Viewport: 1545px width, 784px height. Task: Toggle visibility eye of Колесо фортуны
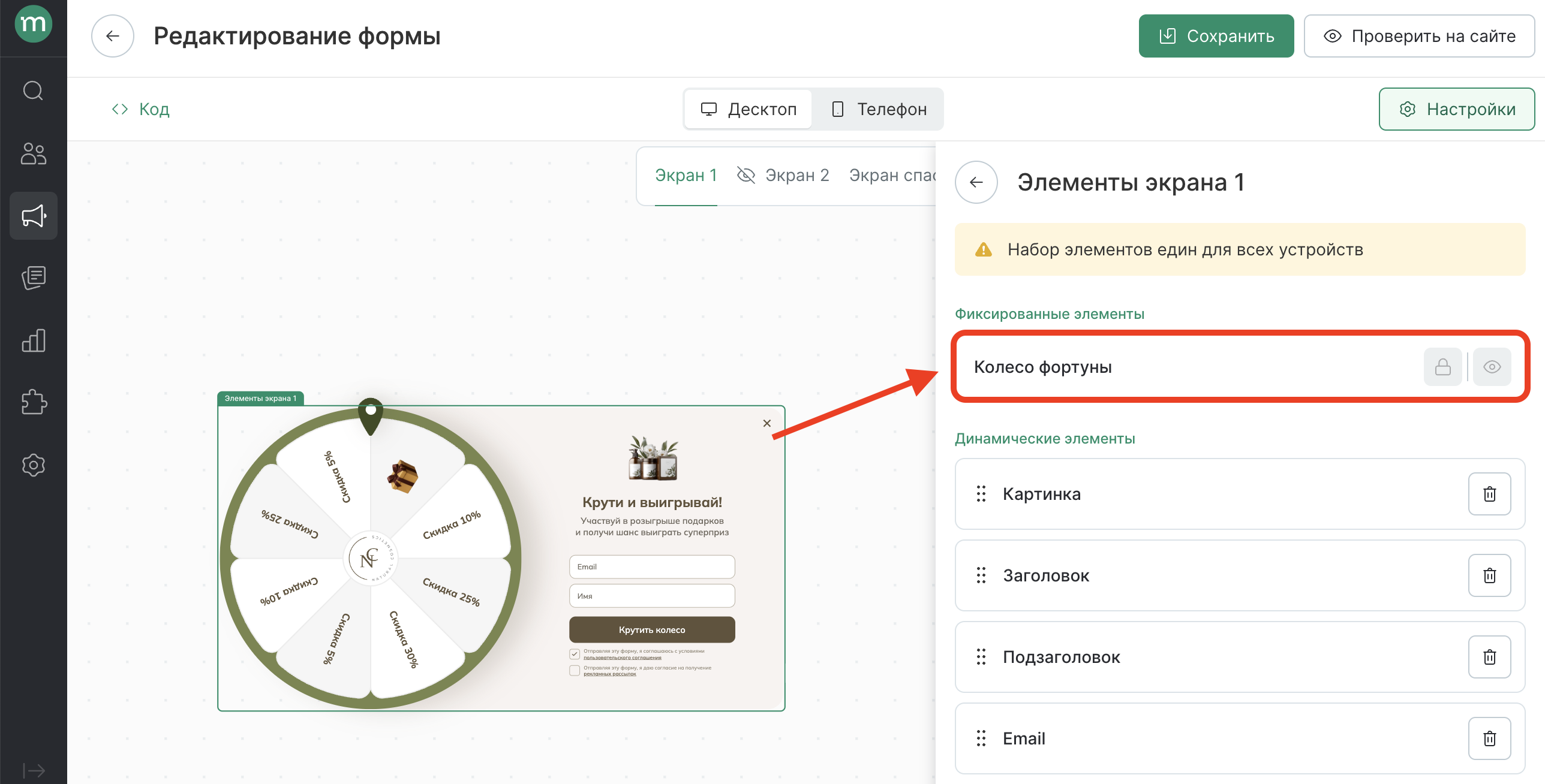(1492, 367)
